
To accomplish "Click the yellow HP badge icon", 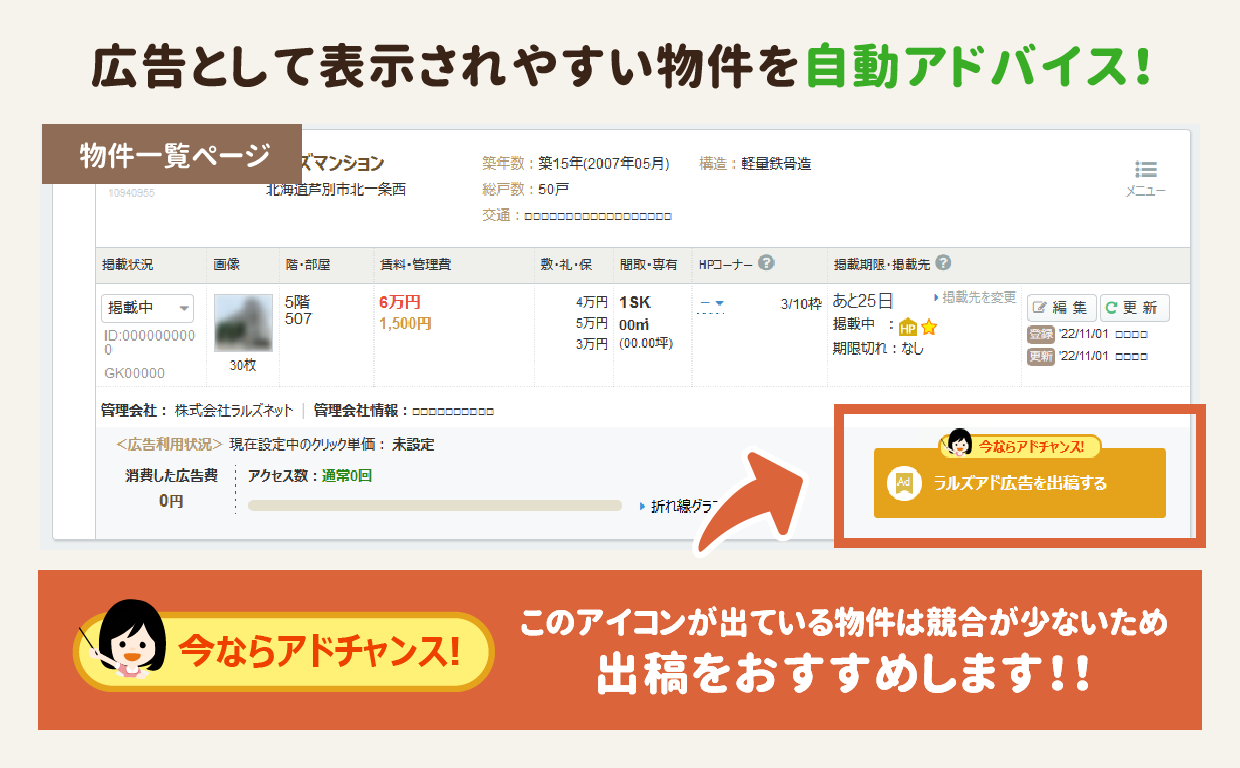I will [x=908, y=327].
